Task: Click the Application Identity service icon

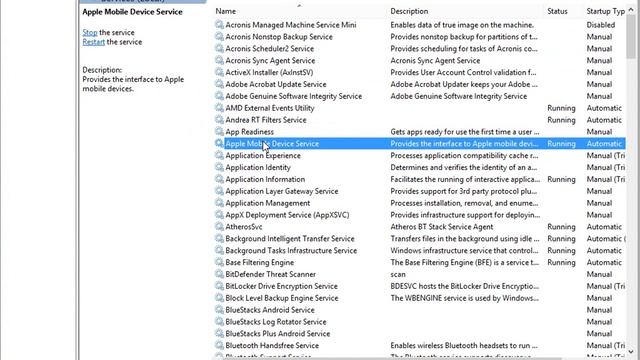Action: [x=219, y=167]
